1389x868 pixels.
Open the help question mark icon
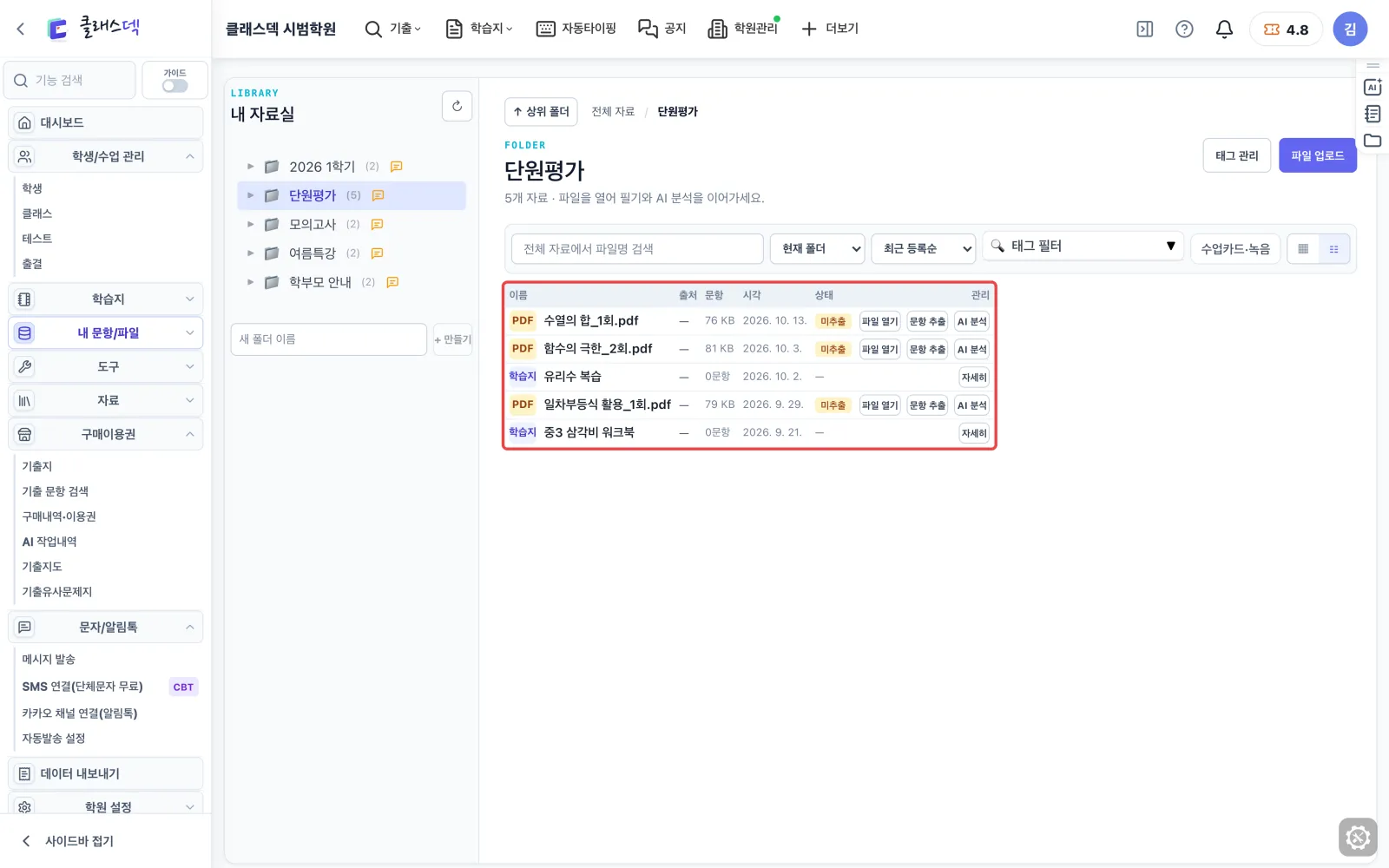click(x=1184, y=30)
